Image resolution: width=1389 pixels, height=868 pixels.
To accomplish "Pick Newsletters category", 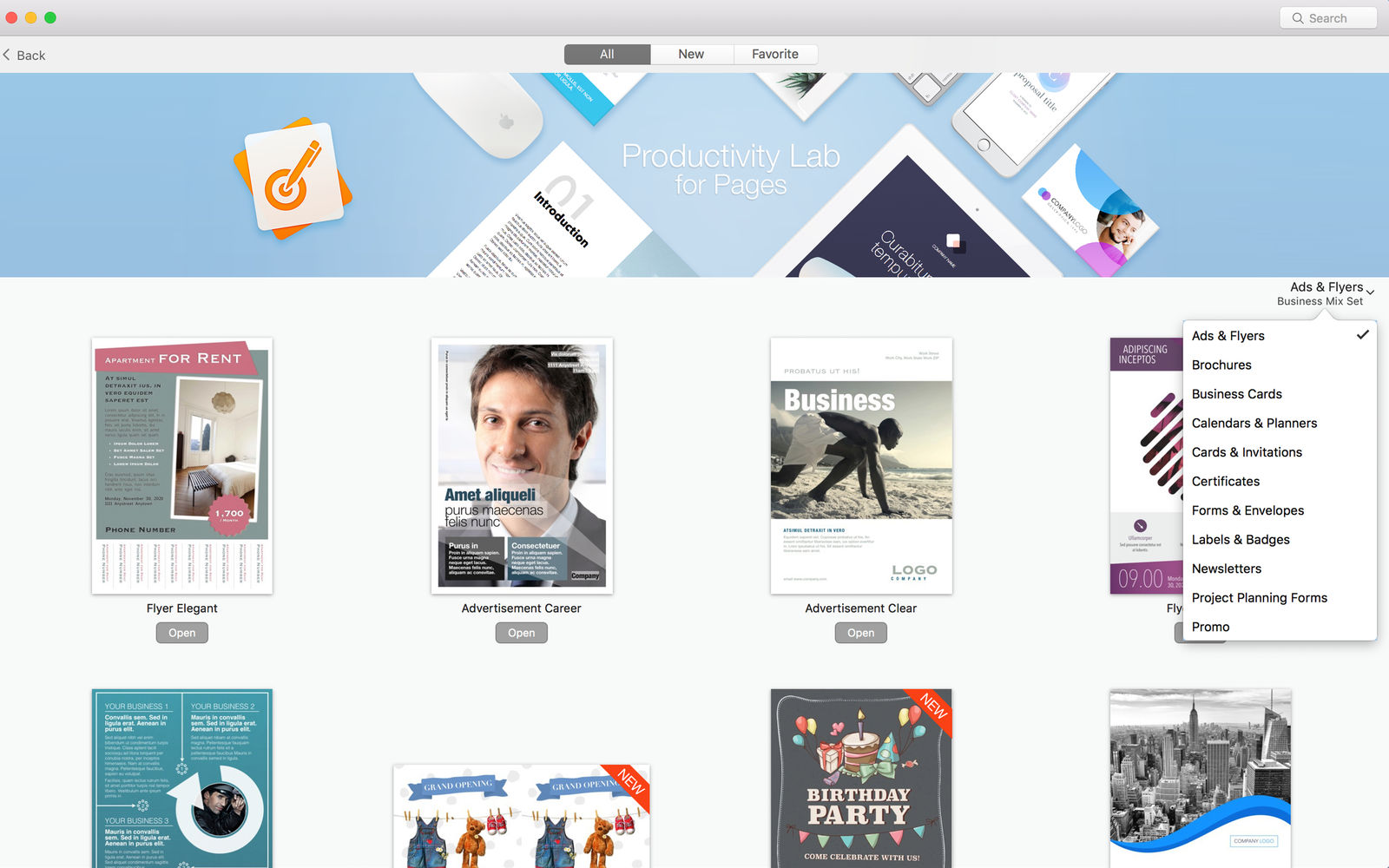I will tap(1280, 569).
